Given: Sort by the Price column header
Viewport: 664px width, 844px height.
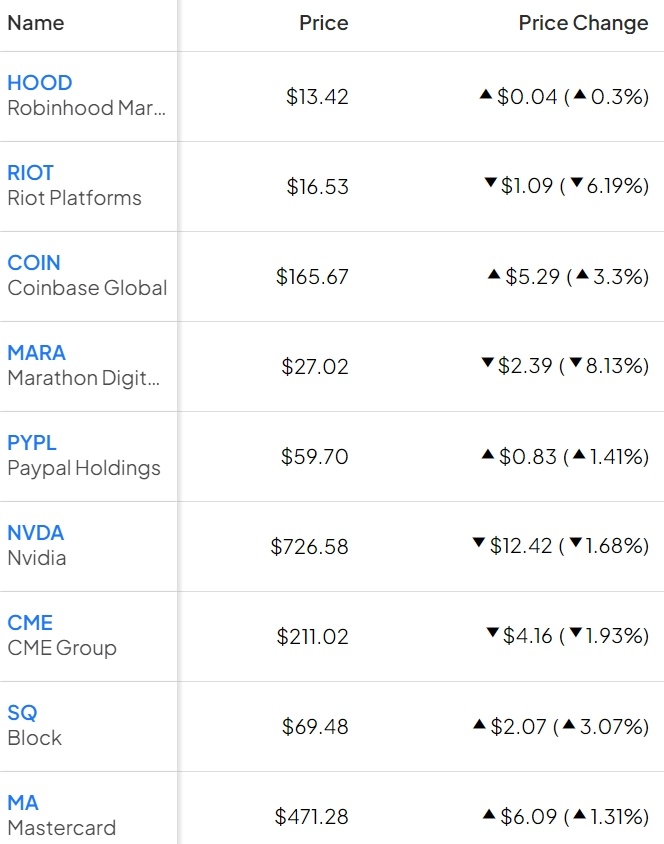Looking at the screenshot, I should [323, 22].
